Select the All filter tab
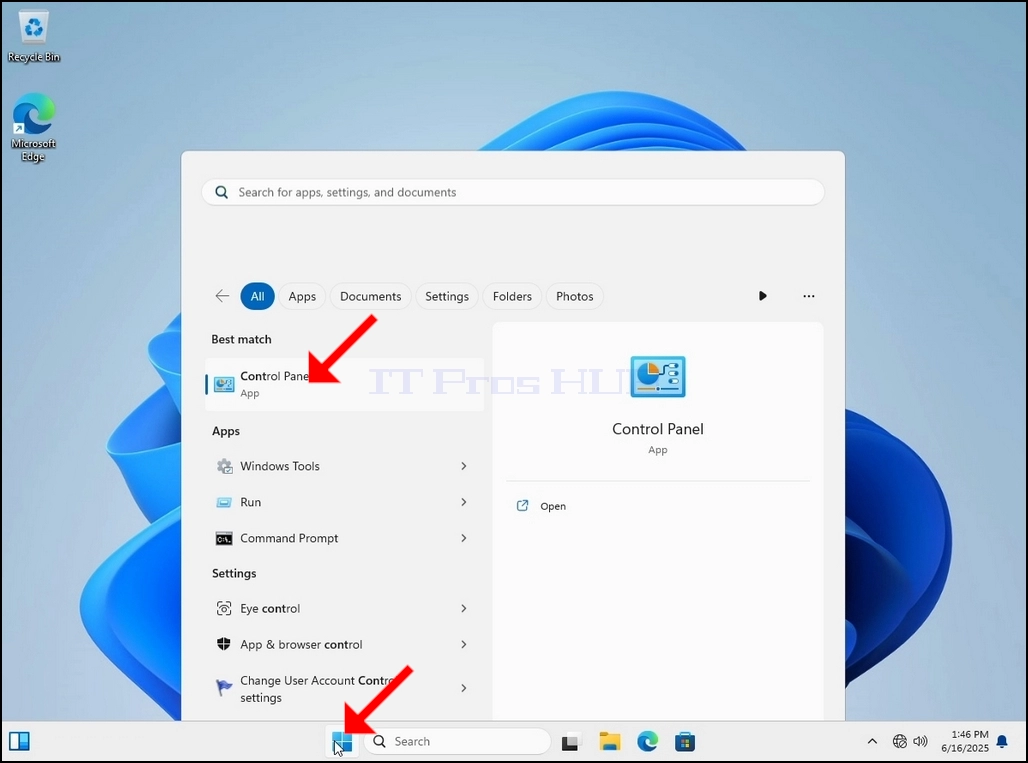1028x763 pixels. pyautogui.click(x=257, y=296)
